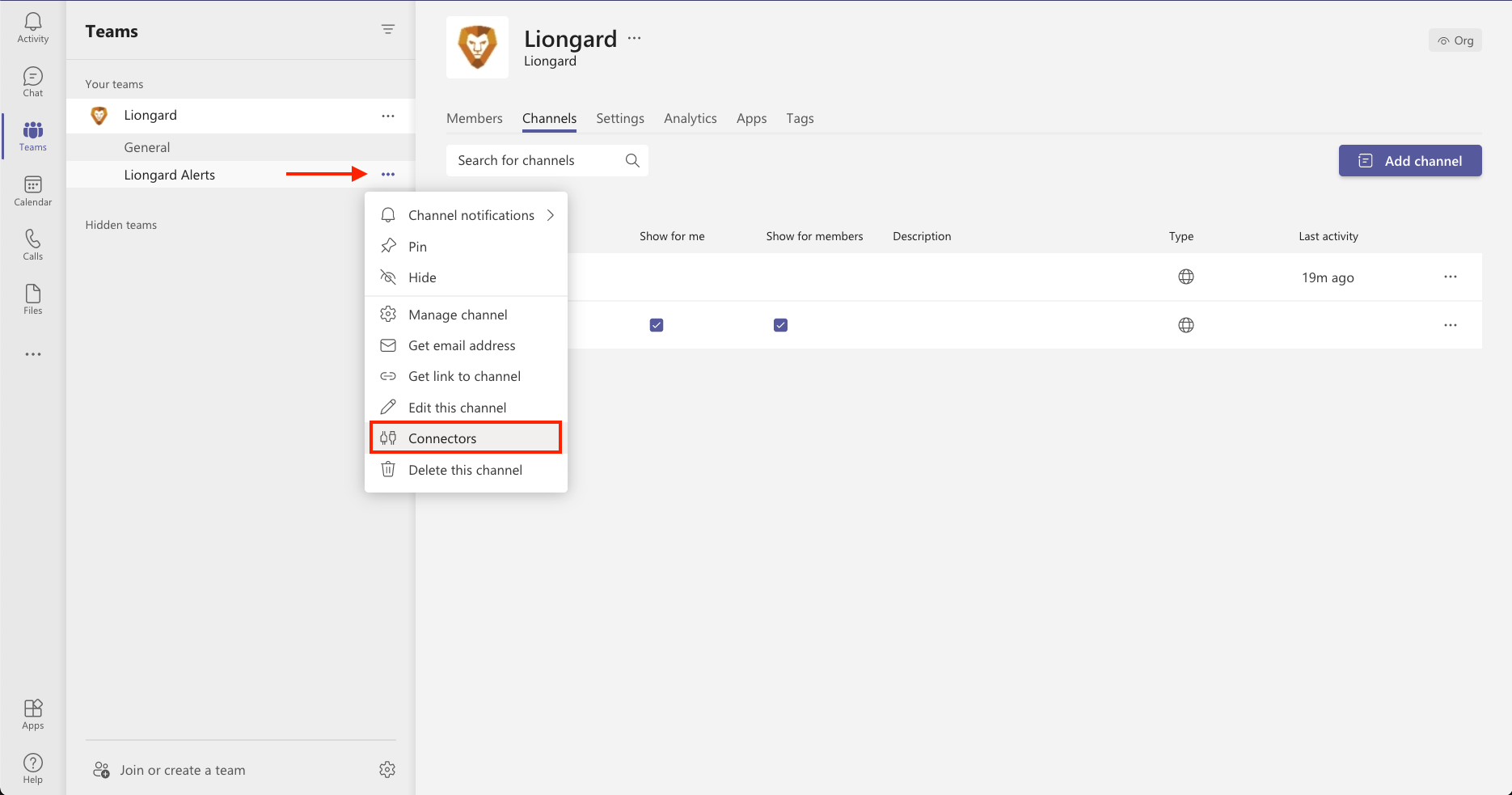Open the manage teams gear icon
1512x795 pixels.
tap(387, 770)
